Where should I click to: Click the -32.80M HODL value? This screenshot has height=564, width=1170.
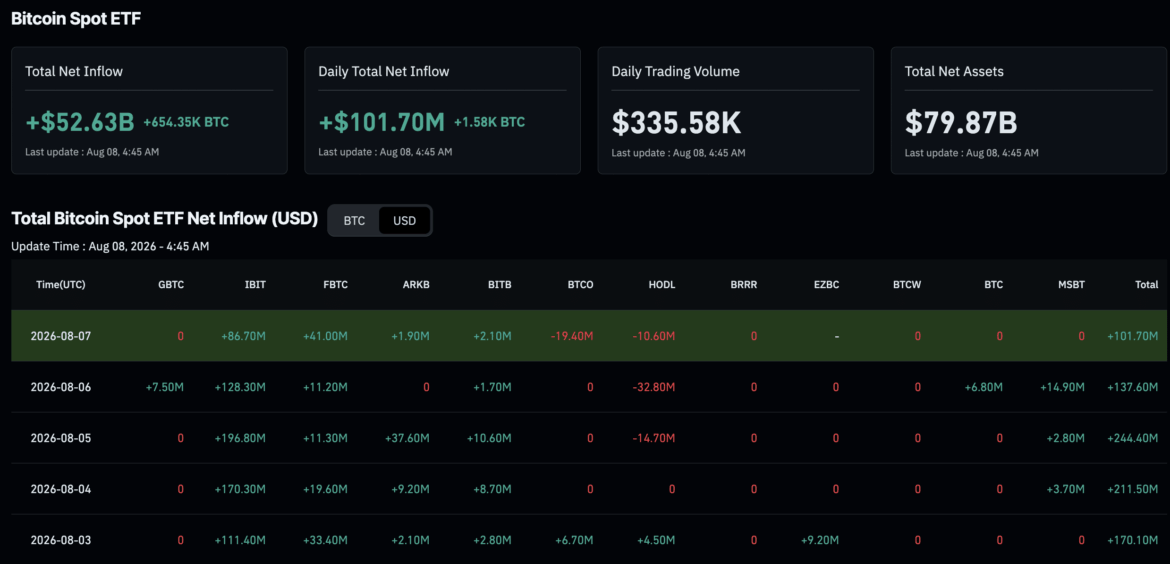pyautogui.click(x=654, y=387)
